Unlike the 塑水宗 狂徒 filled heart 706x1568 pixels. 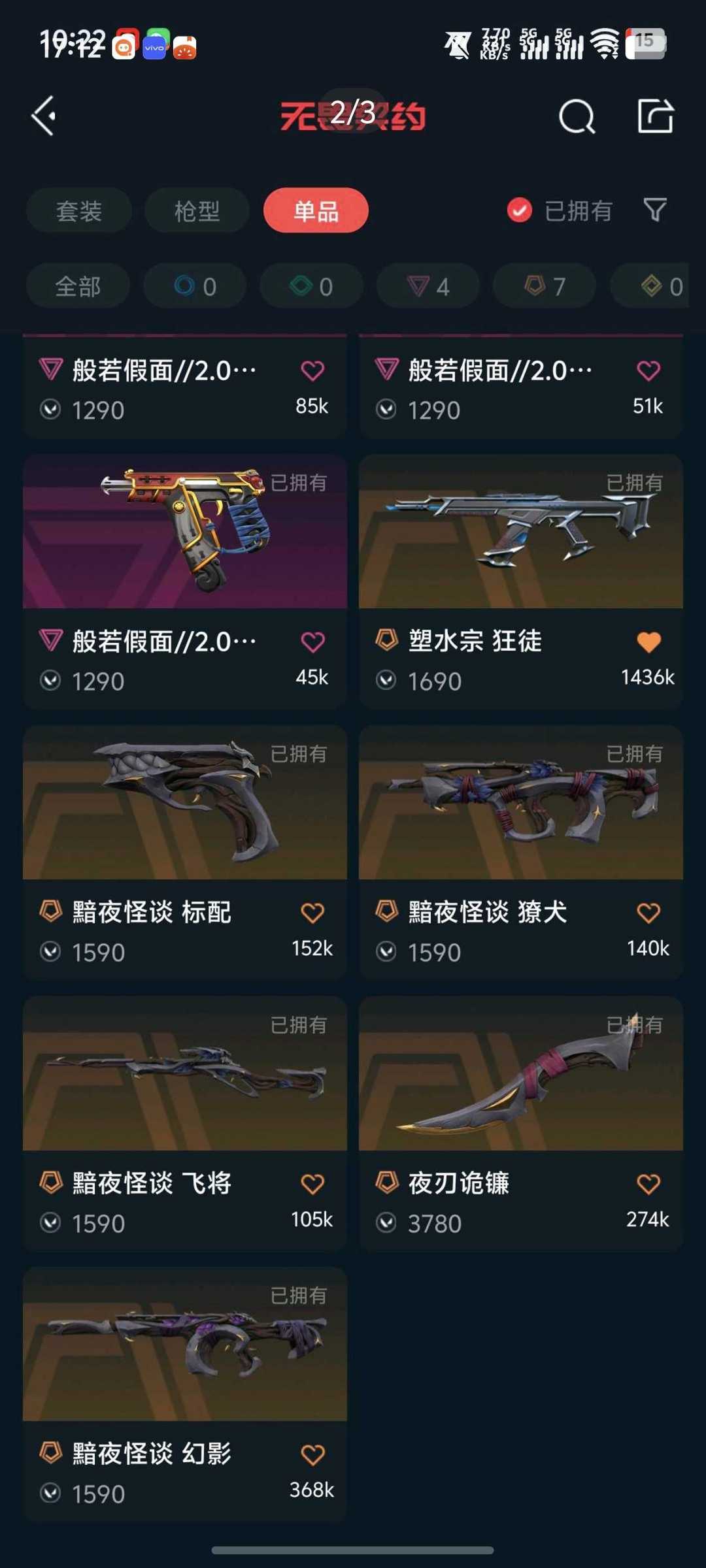(648, 642)
